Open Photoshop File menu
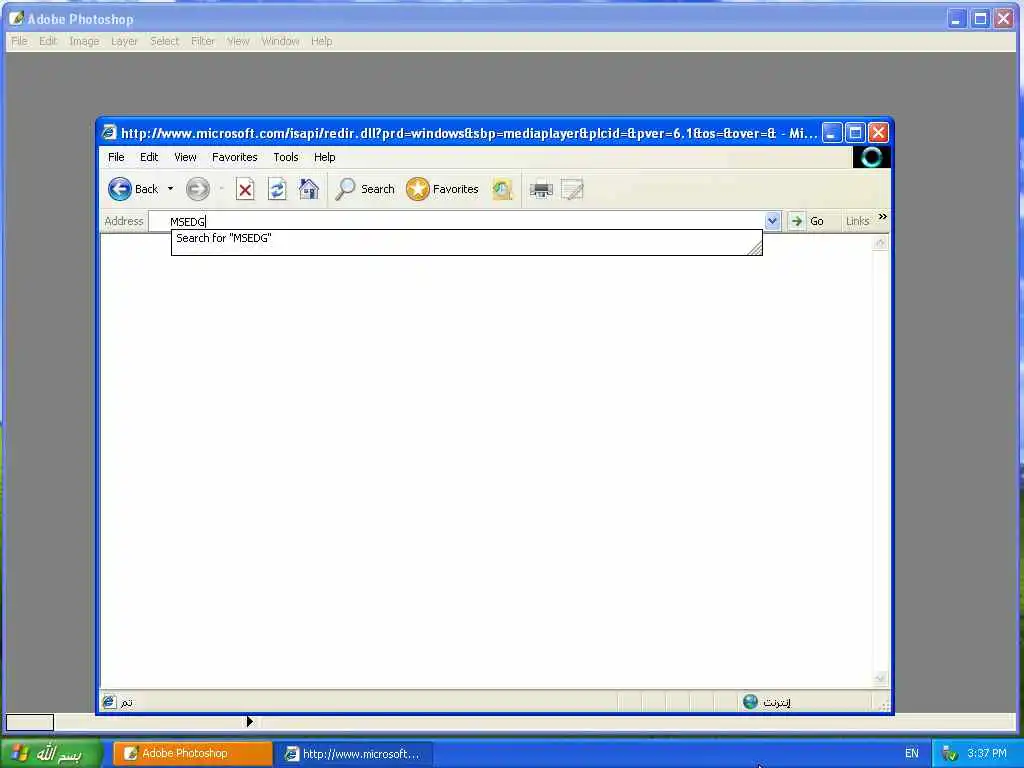 [20, 41]
